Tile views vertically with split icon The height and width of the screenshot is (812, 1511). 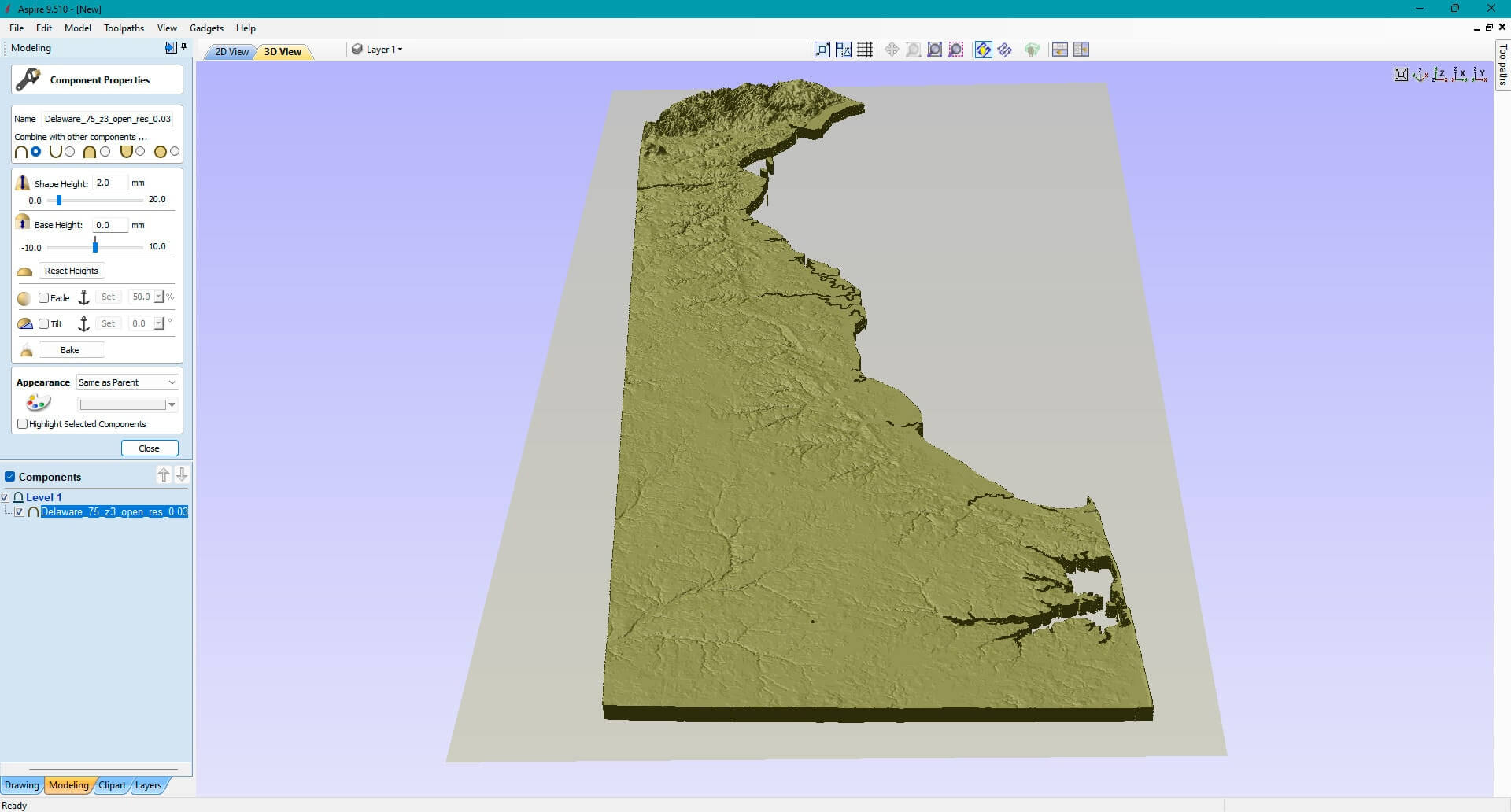[1081, 50]
